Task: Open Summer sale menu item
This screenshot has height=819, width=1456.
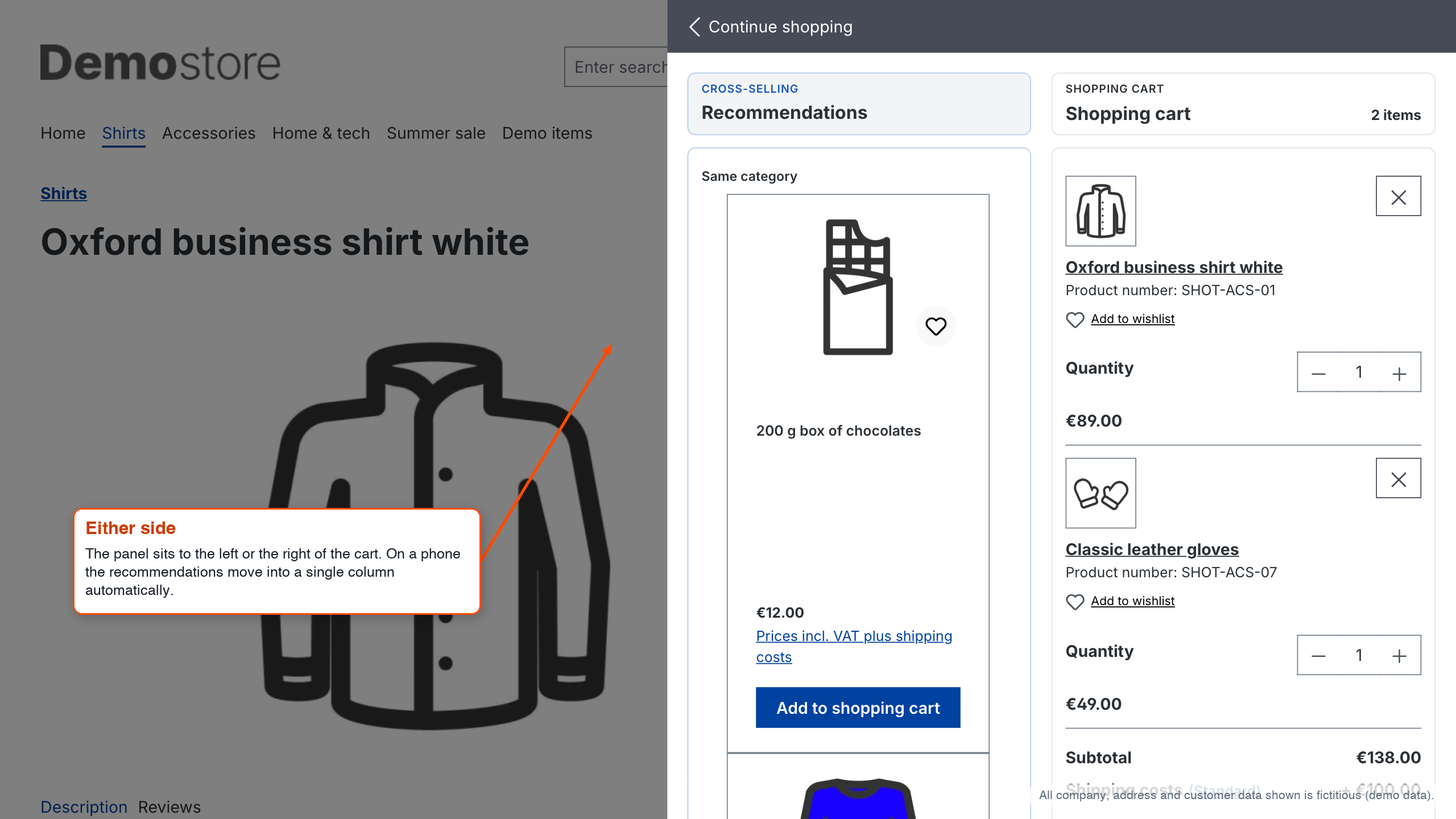Action: click(436, 133)
